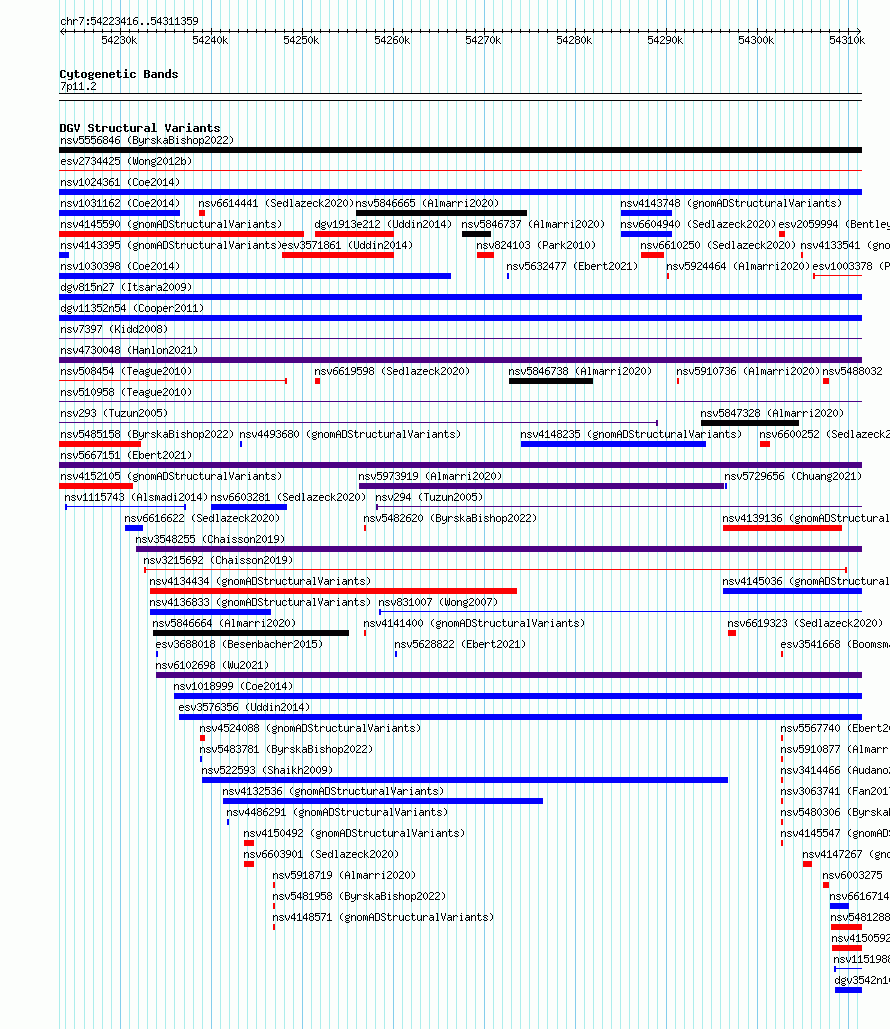Click black bar under nsv5846665

pyautogui.click(x=441, y=213)
